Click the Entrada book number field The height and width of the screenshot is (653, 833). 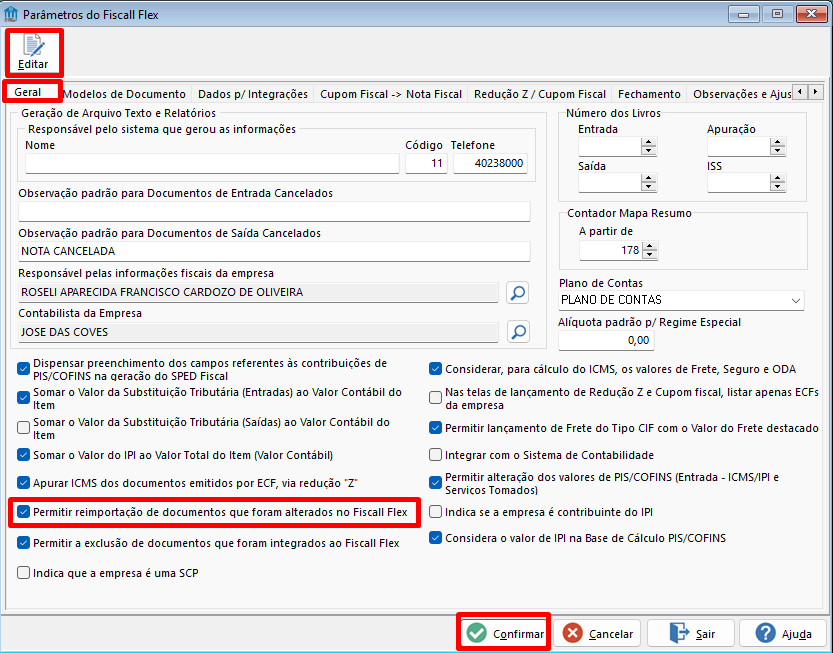tap(609, 147)
